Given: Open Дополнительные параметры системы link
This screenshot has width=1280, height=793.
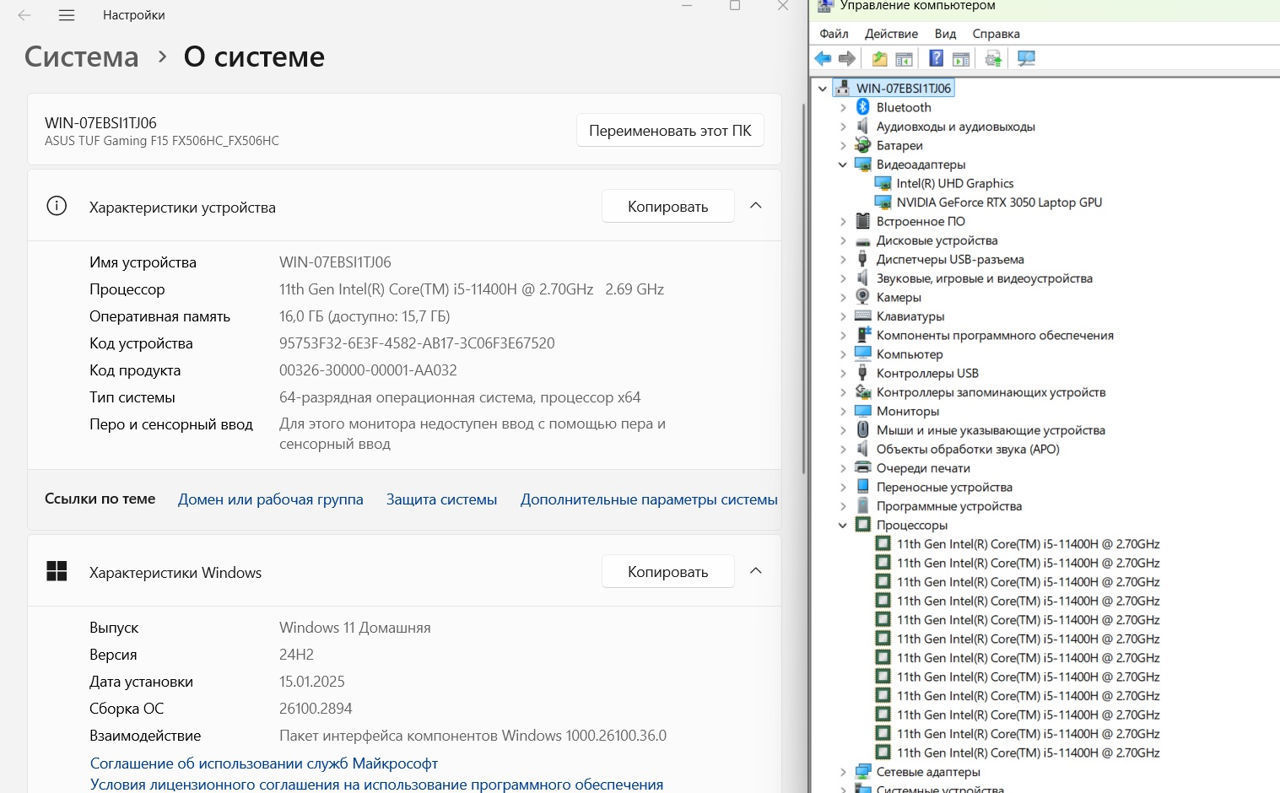Looking at the screenshot, I should [648, 499].
